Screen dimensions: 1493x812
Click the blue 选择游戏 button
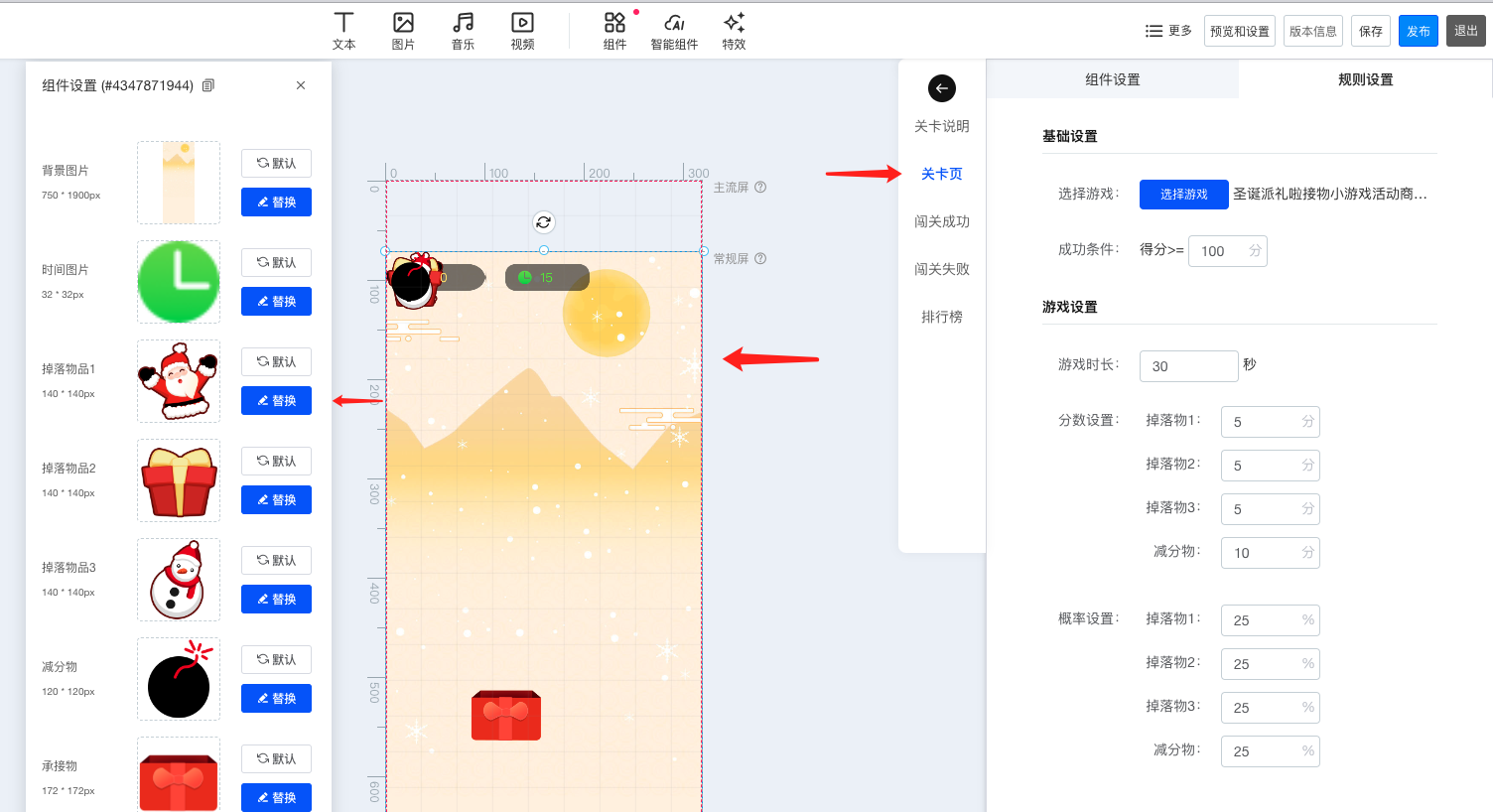coord(1184,195)
